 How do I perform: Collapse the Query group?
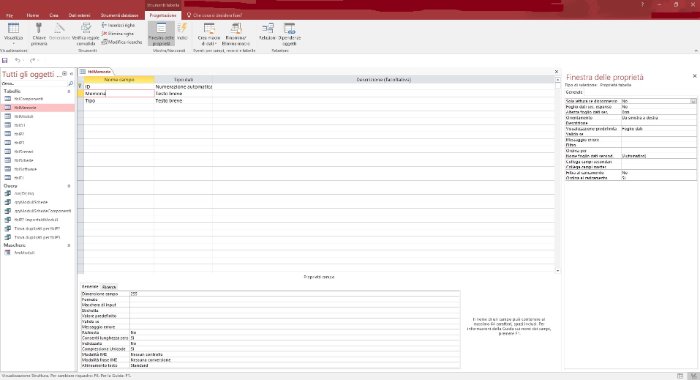coord(69,186)
